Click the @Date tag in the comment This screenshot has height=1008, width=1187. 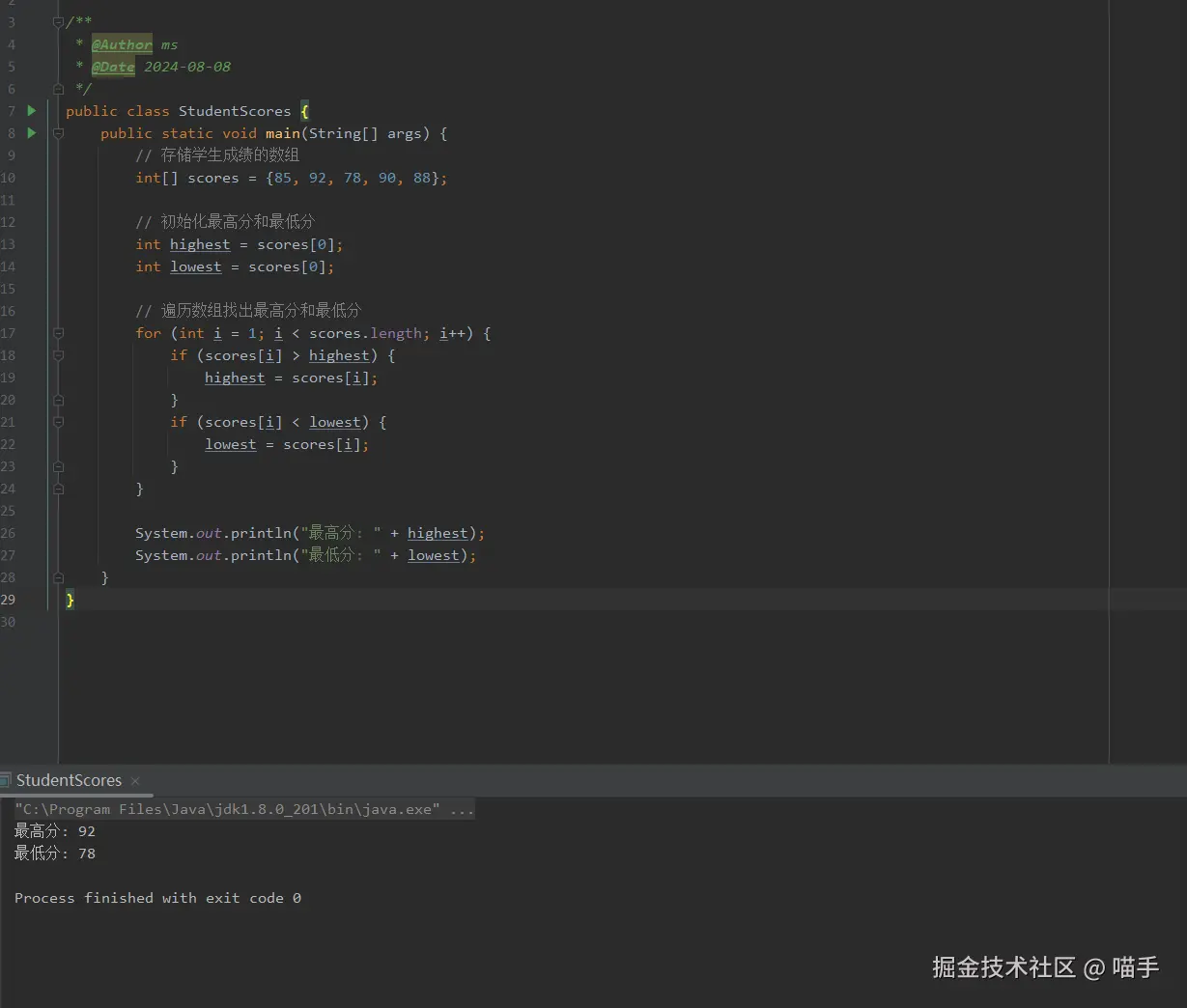[x=113, y=67]
